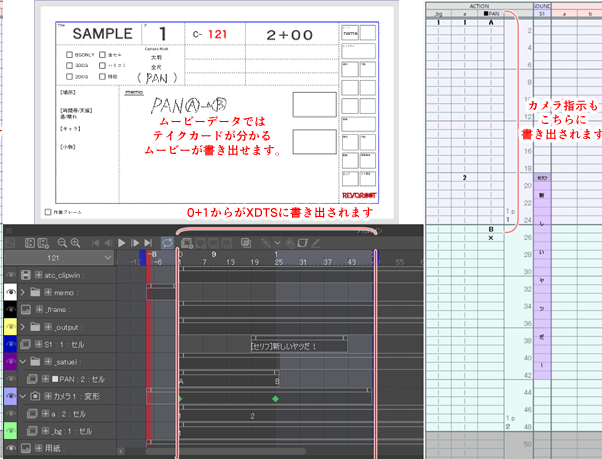Click the pencil edit icon in timeline toolbar

[316, 243]
